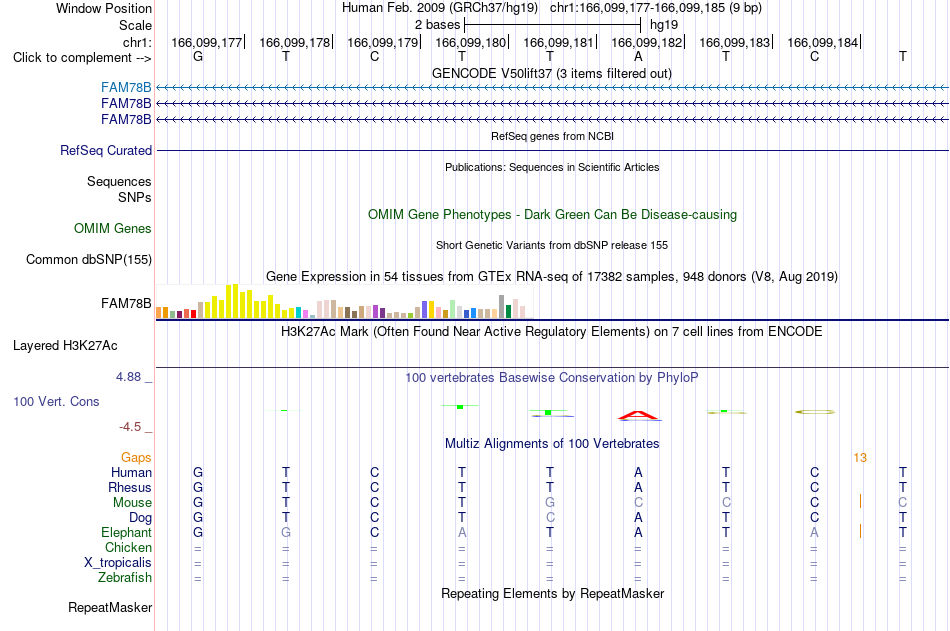This screenshot has height=631, width=950.
Task: Click the 166,099,177 position label
Action: pyautogui.click(x=207, y=42)
